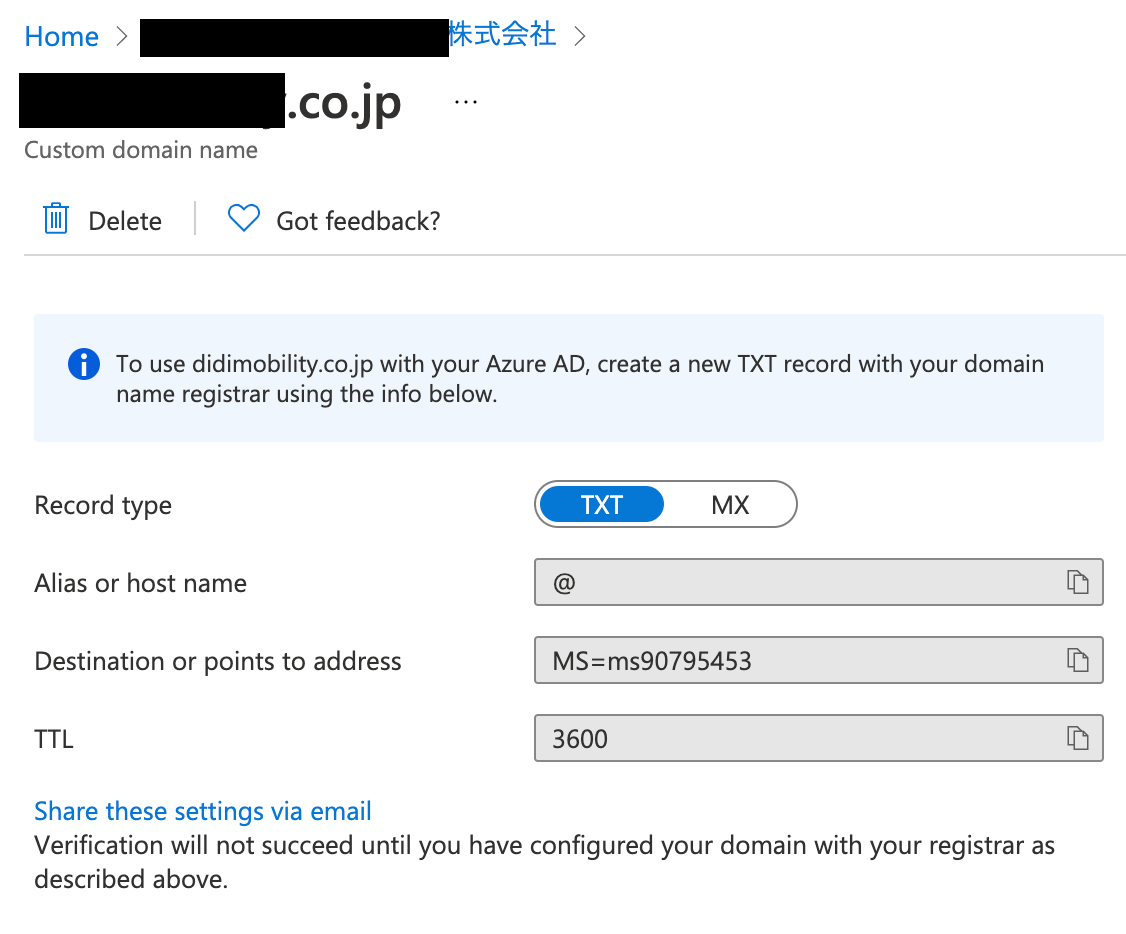Click the Alias or host name field
Viewport: 1126px width, 934px height.
click(x=819, y=582)
